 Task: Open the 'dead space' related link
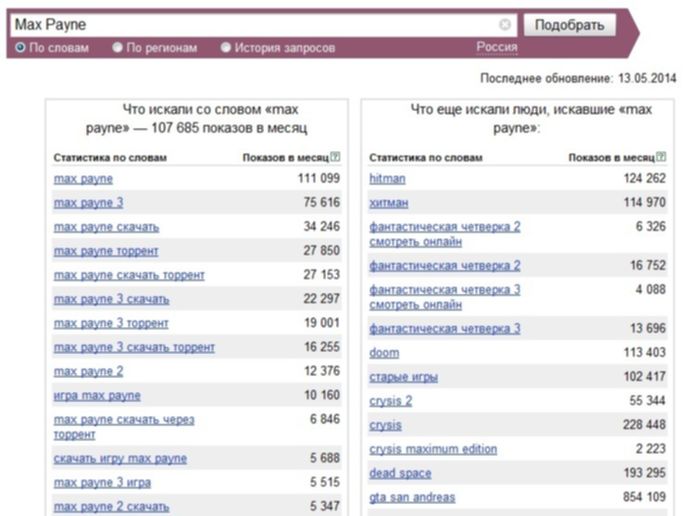click(400, 473)
